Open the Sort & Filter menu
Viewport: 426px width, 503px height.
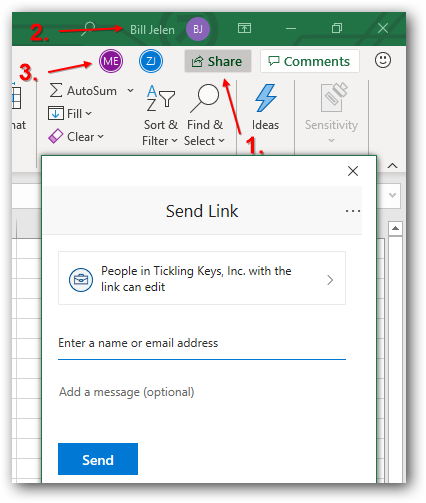coord(160,115)
